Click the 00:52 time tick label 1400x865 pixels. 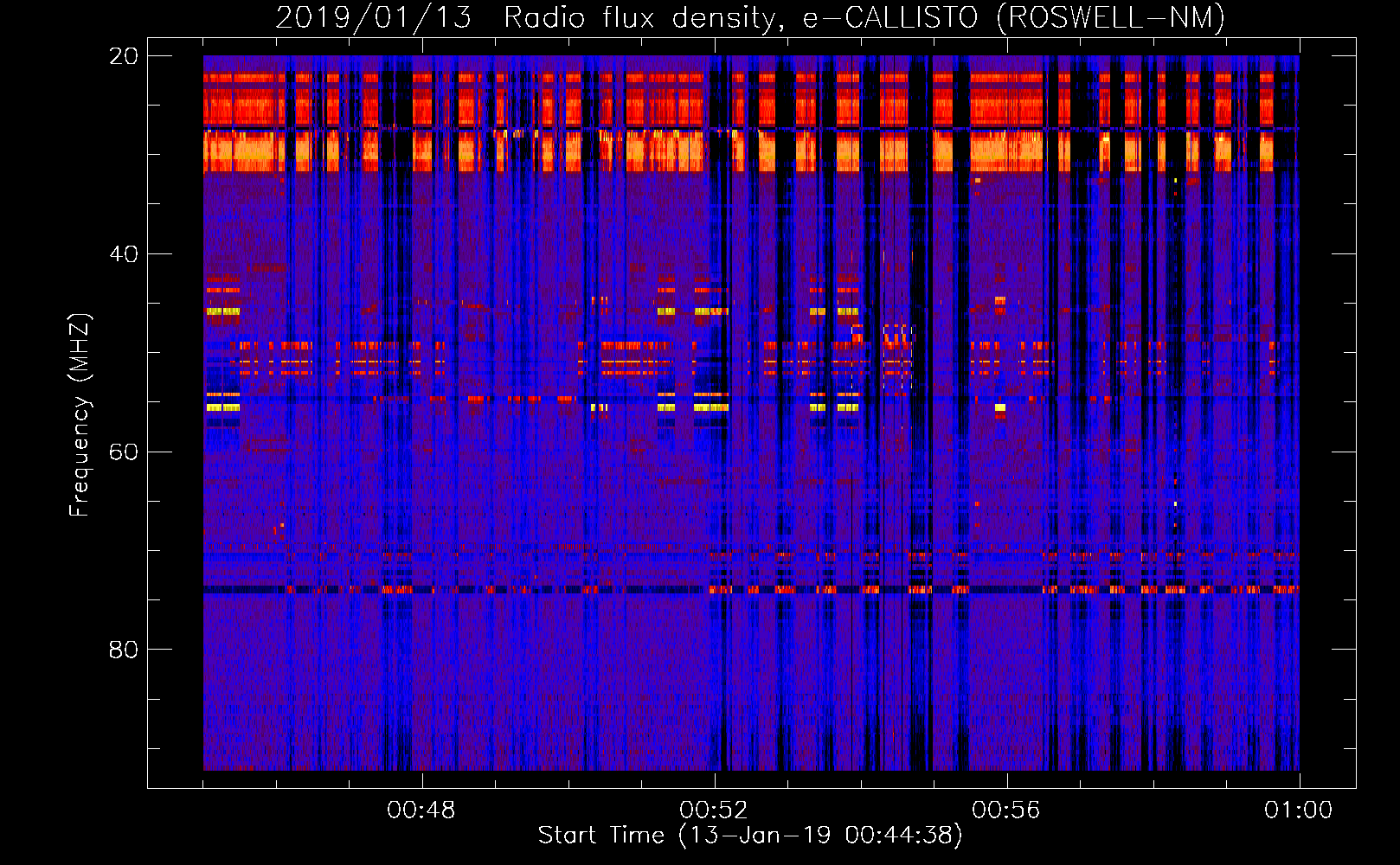pos(714,811)
